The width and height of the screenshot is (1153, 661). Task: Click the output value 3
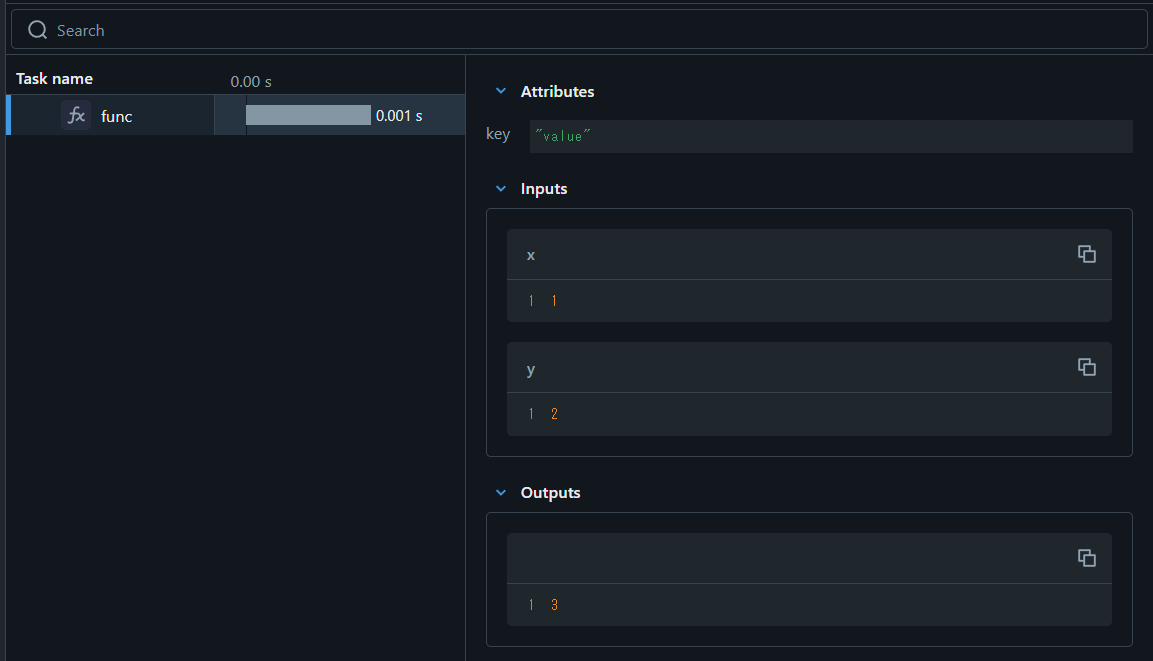[554, 605]
